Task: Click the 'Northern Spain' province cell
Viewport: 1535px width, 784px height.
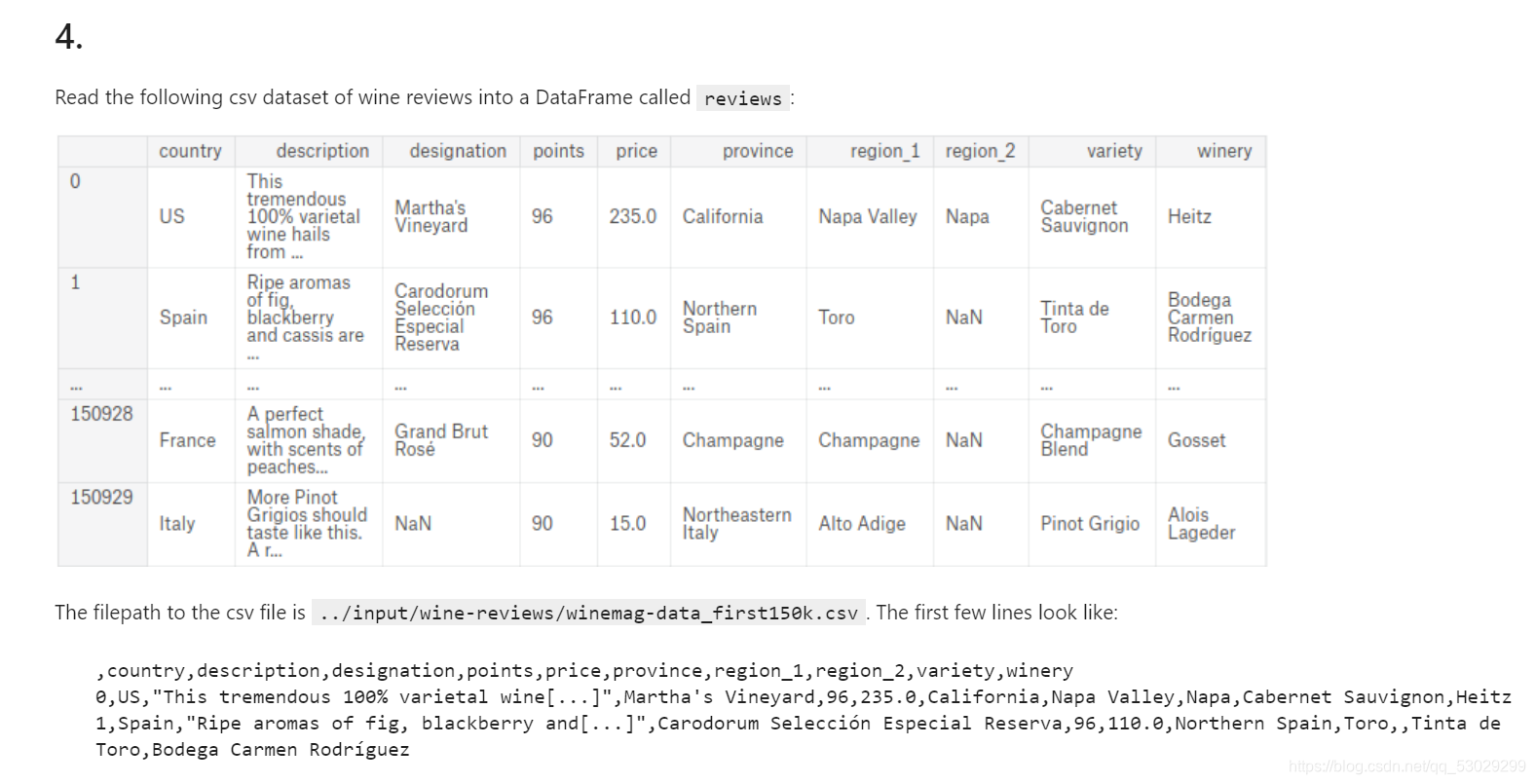Action: point(738,318)
